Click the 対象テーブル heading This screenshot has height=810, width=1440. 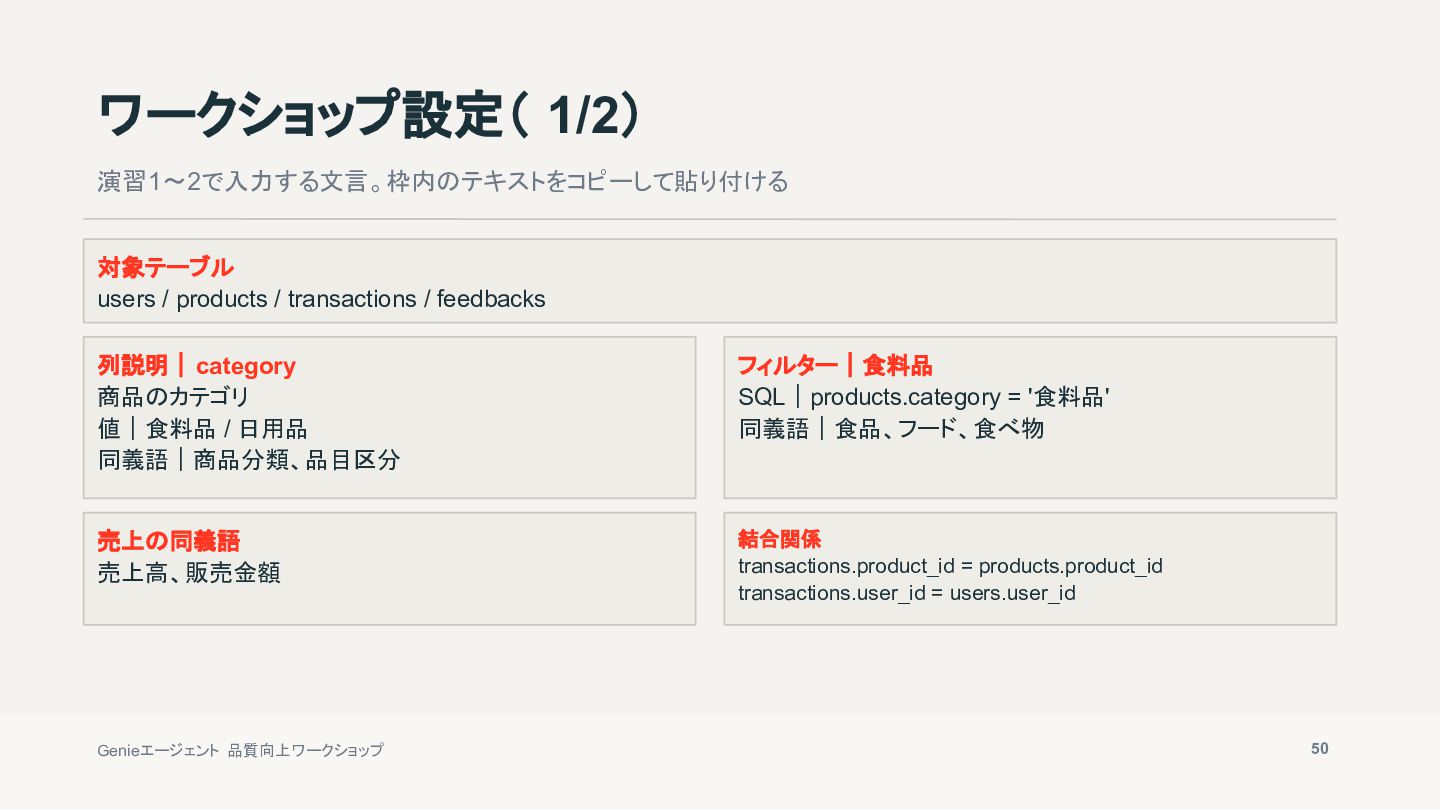166,267
